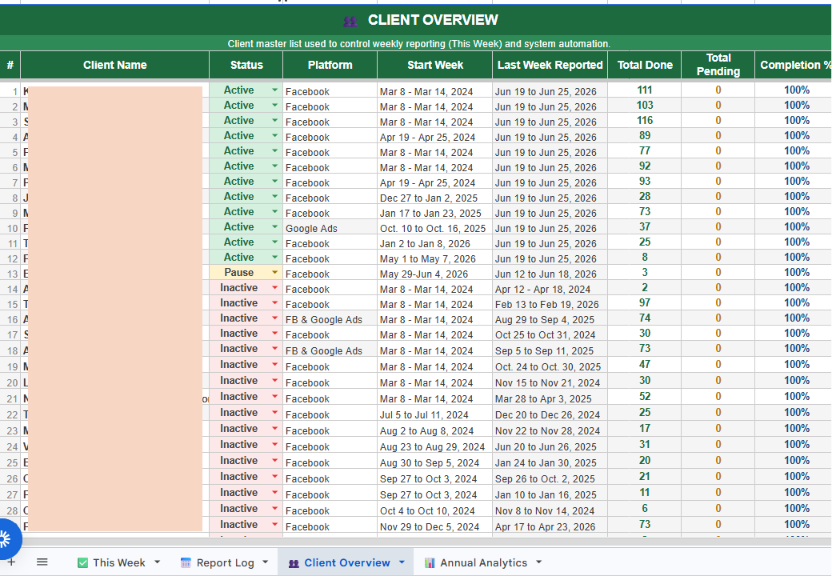This screenshot has height=576, width=832.
Task: Select the Aug 29 to Sep 4, 2025 cell
Action: [x=550, y=319]
